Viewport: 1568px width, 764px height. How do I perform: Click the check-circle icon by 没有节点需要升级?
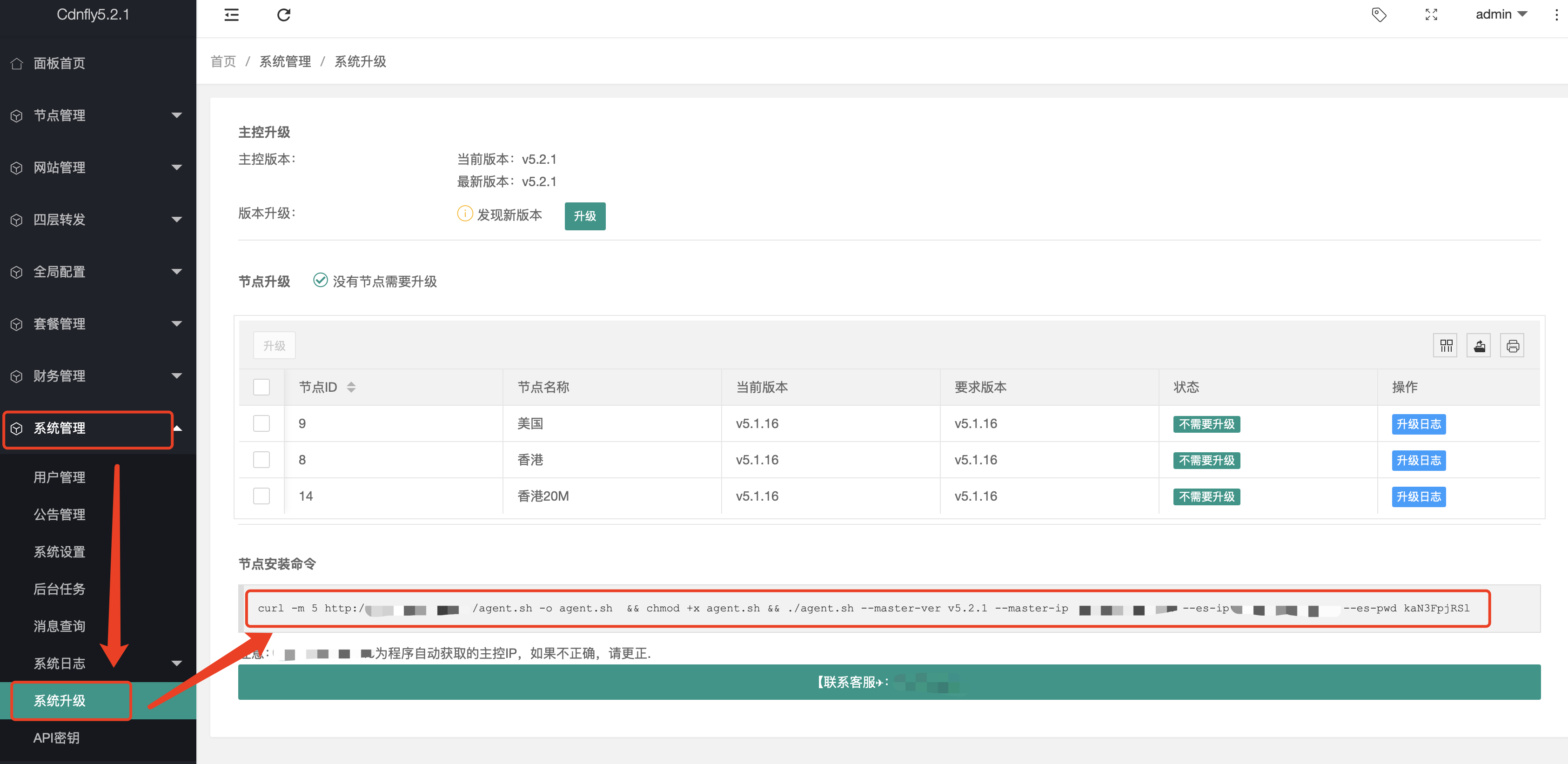[320, 280]
